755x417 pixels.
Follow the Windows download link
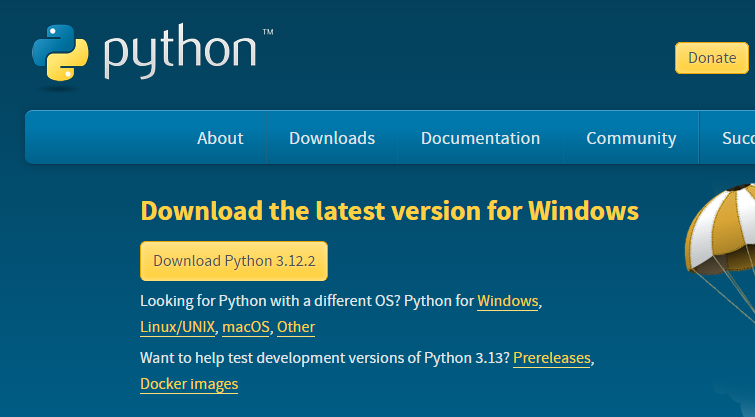[x=508, y=301]
